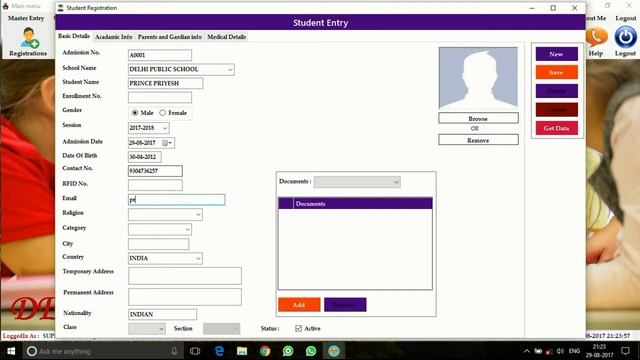This screenshot has height=360, width=640.
Task: Expand the Documents type dropdown
Action: tap(396, 182)
